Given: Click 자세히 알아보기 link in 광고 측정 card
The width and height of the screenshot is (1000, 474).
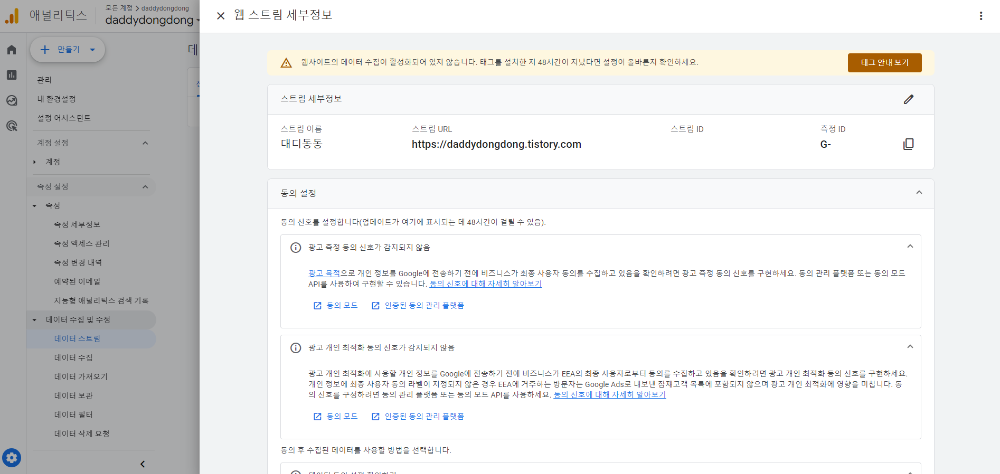Looking at the screenshot, I should 485,283.
